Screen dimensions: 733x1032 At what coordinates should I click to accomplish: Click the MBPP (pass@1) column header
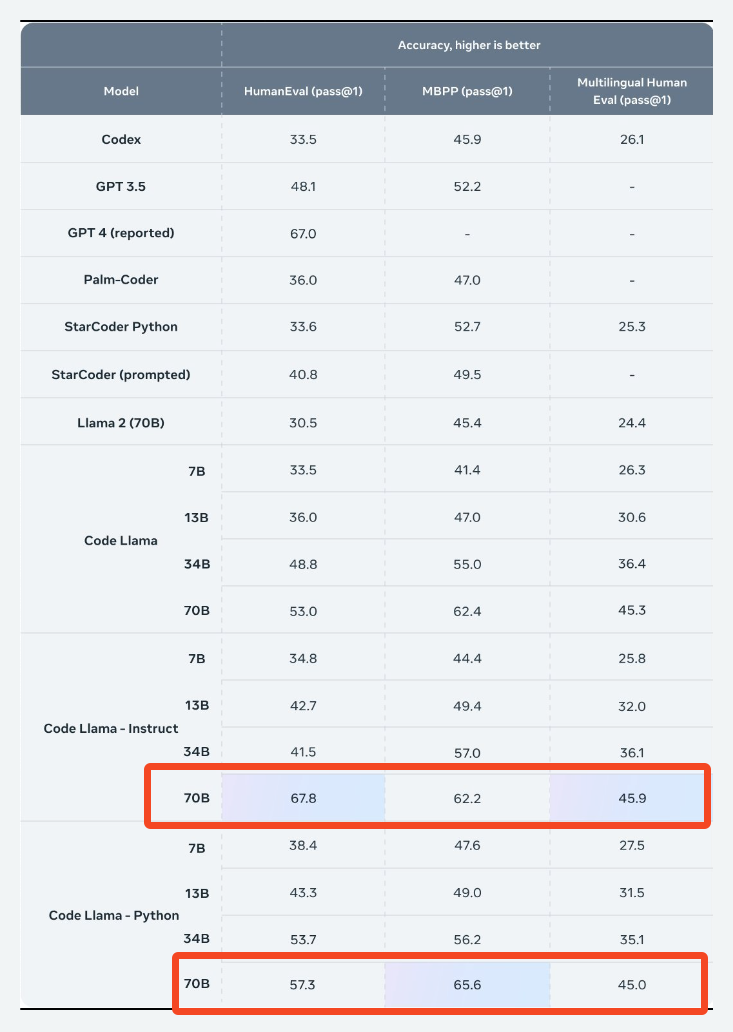click(468, 91)
